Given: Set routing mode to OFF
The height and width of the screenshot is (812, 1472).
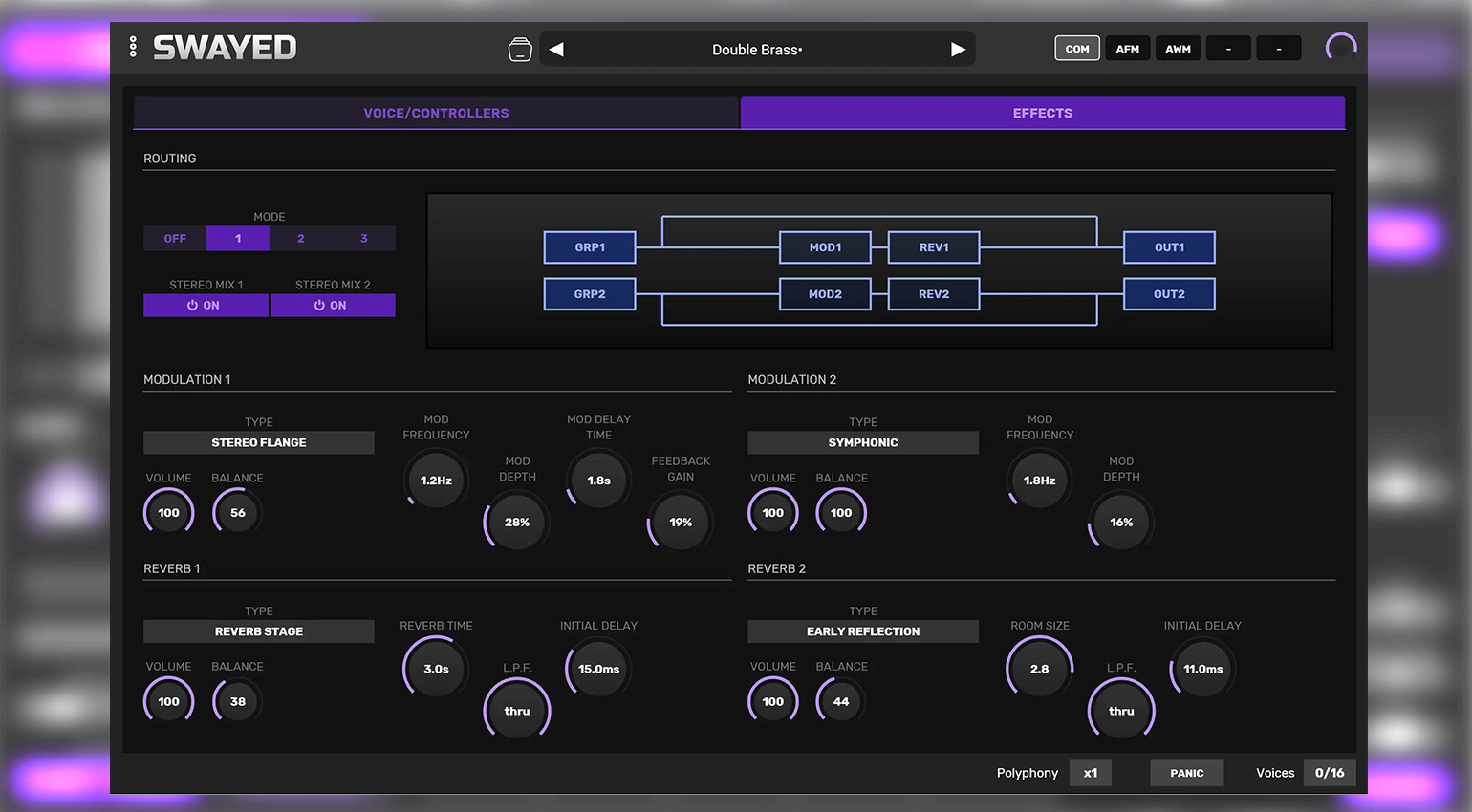Looking at the screenshot, I should click(x=175, y=239).
